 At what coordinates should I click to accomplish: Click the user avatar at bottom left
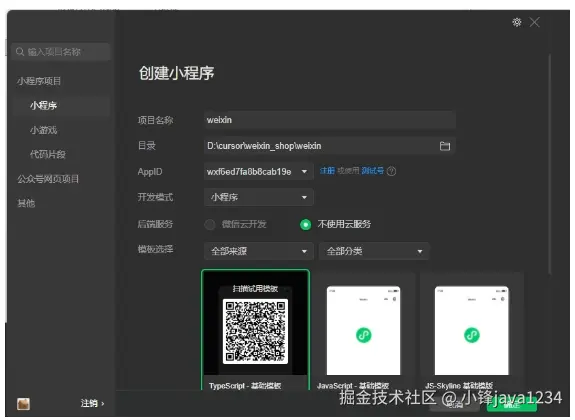point(23,404)
